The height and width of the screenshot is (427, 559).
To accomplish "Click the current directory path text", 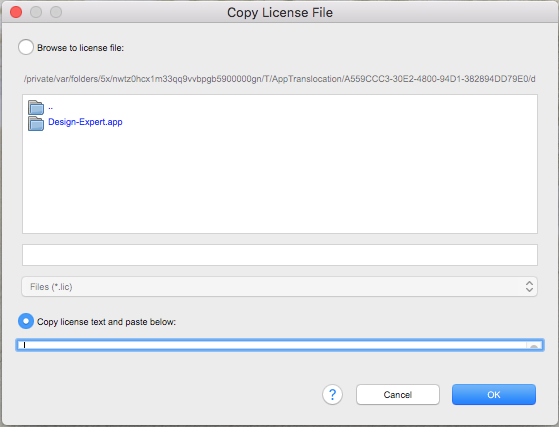I will tap(280, 79).
